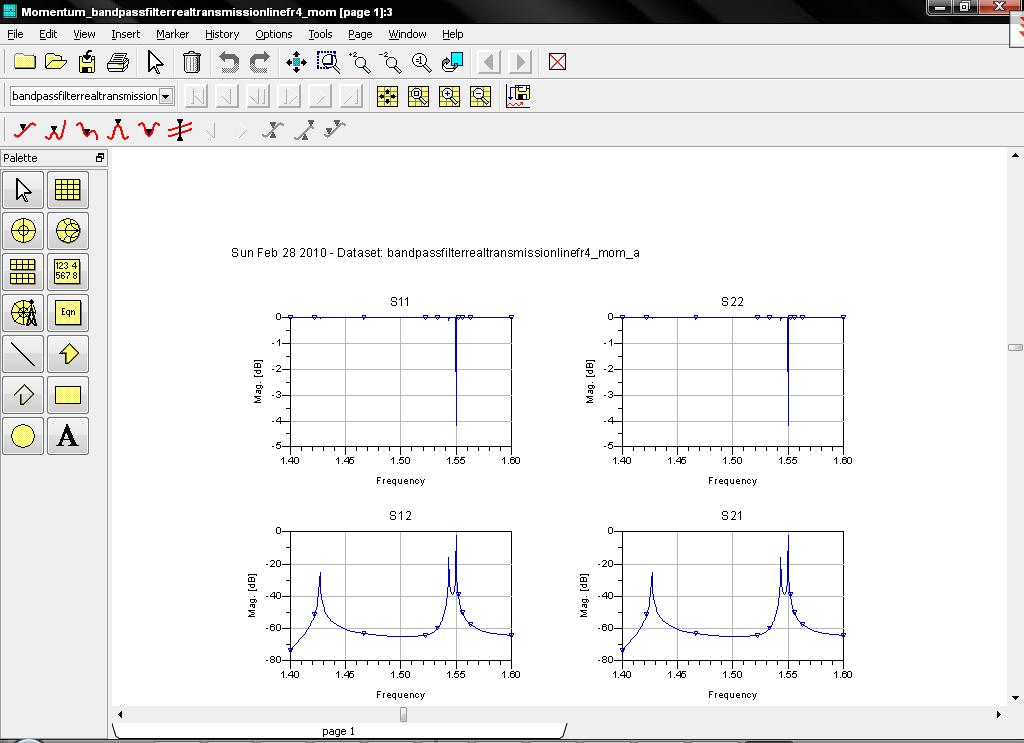1024x743 pixels.
Task: Click the horizontal scrollbar thumb
Action: tap(403, 714)
